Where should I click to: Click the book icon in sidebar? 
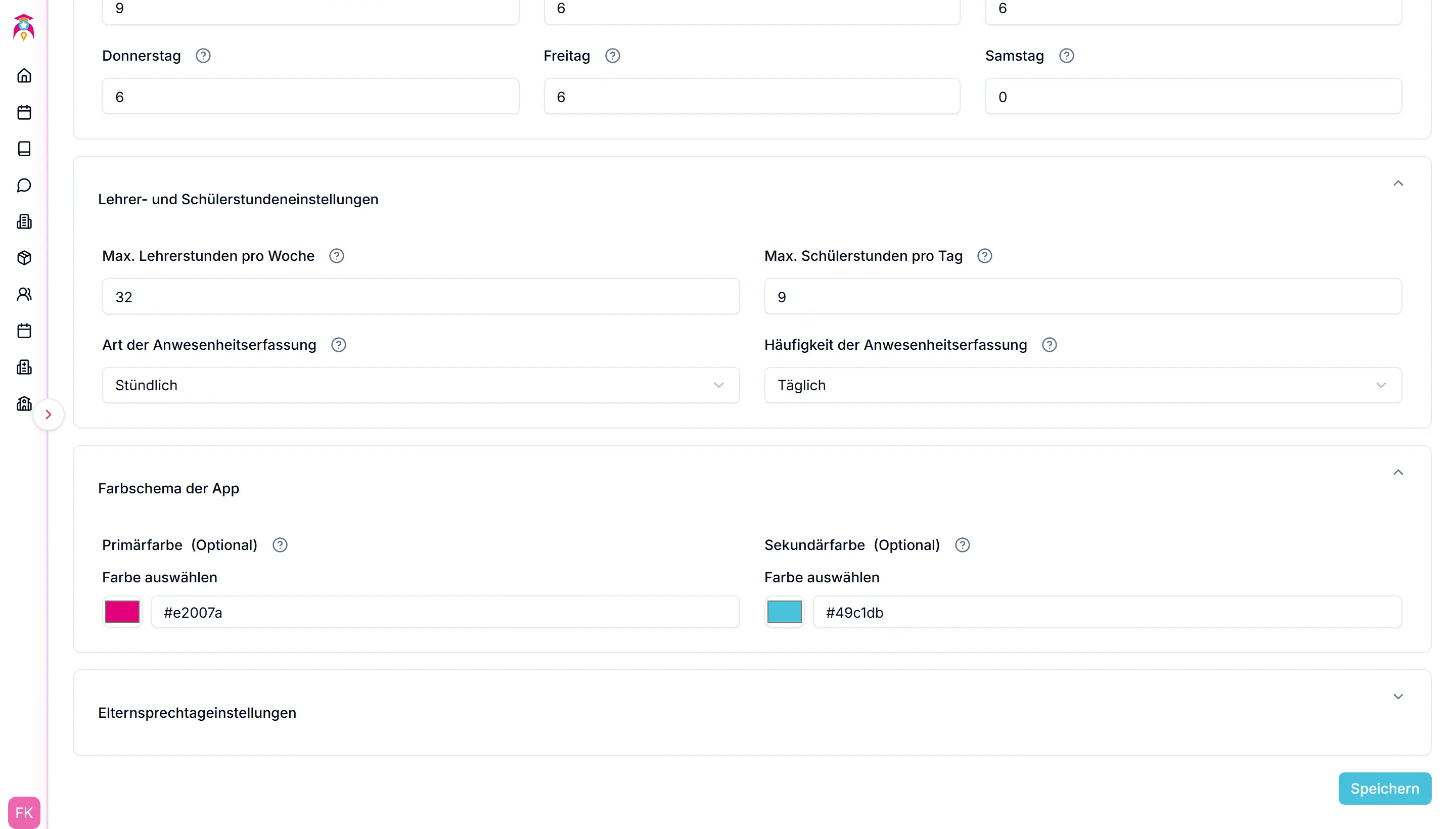coord(24,149)
